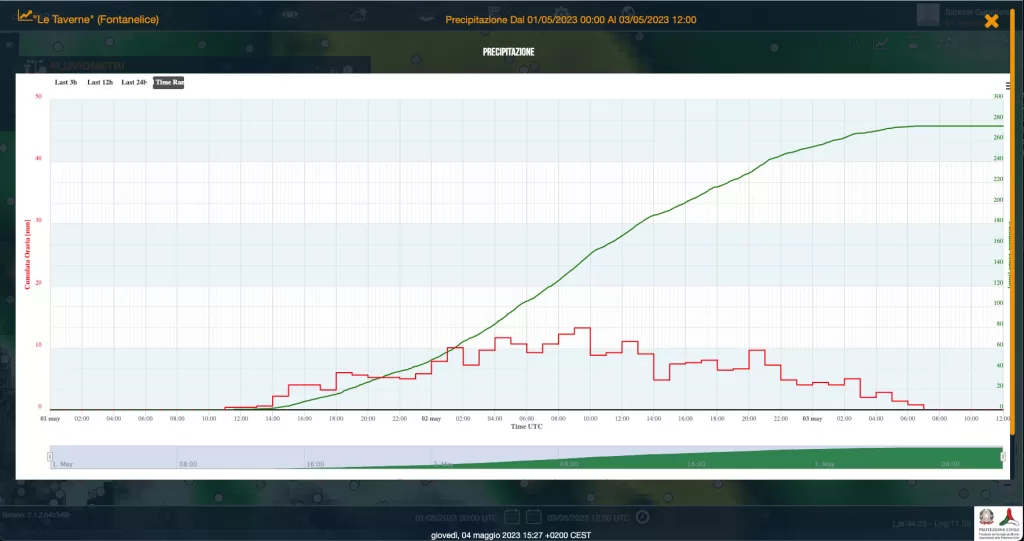Screen dimensions: 1024x541
Task: Open the chart hamburger export menu
Action: (1007, 86)
